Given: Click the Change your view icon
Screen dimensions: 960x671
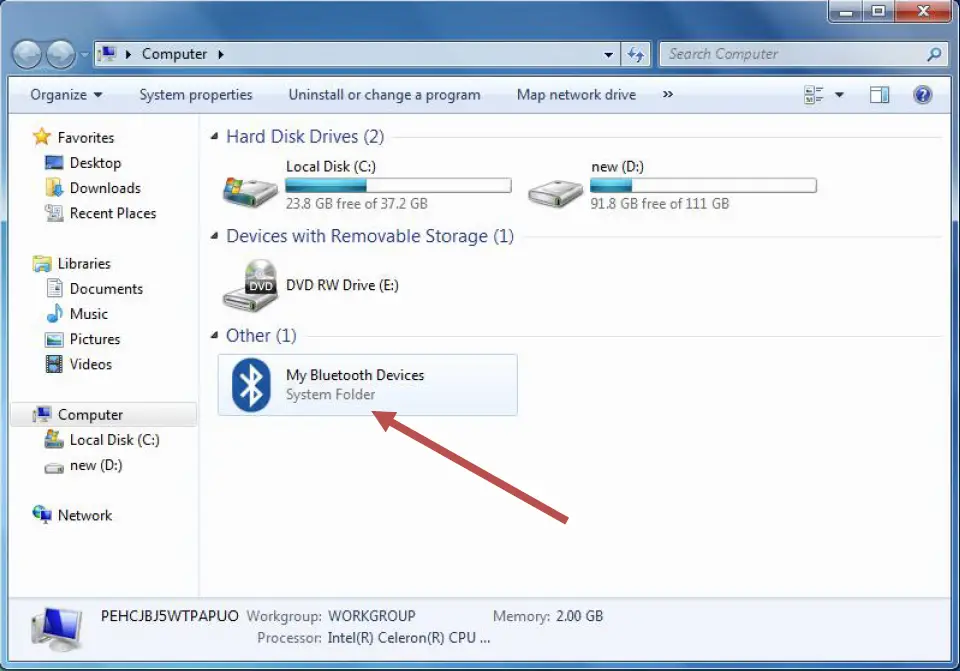Looking at the screenshot, I should point(814,95).
